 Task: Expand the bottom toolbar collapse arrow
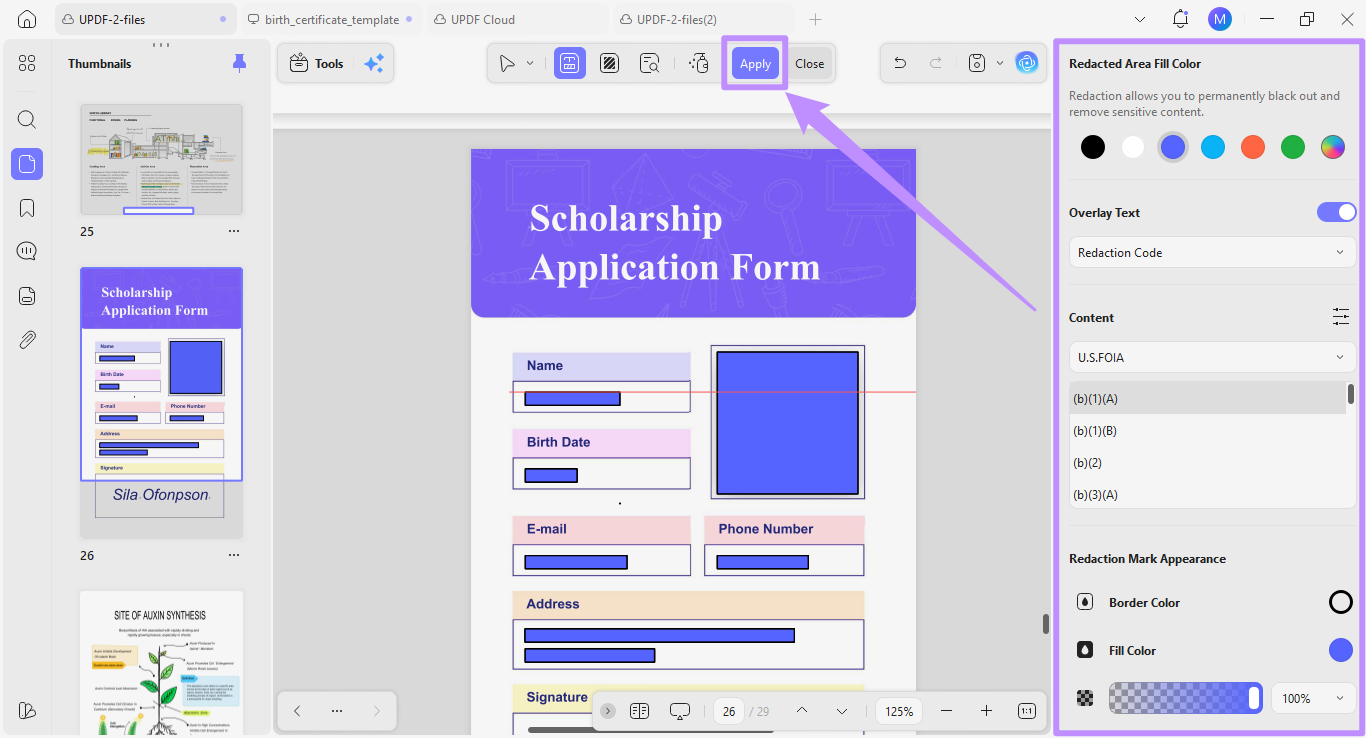click(608, 711)
